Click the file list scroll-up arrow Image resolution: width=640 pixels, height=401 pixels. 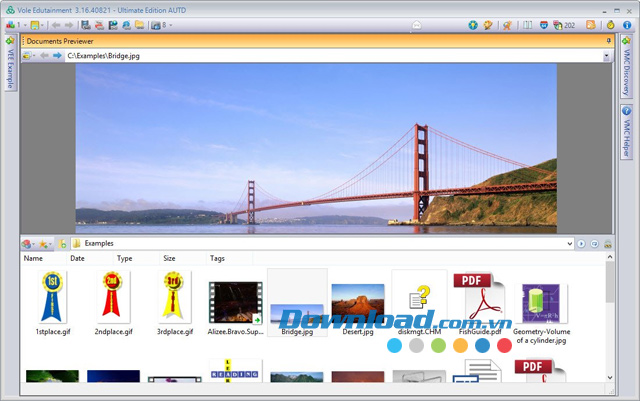click(x=610, y=257)
